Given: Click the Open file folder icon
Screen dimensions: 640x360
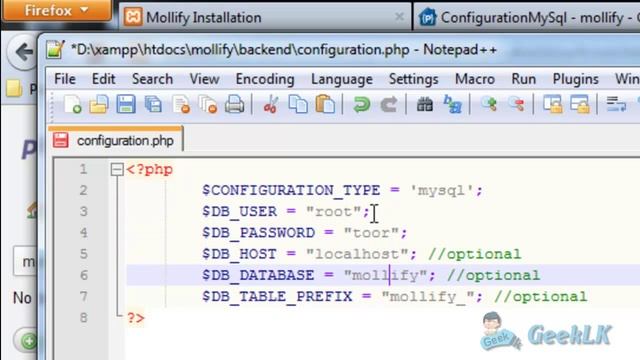Looking at the screenshot, I should point(99,105).
